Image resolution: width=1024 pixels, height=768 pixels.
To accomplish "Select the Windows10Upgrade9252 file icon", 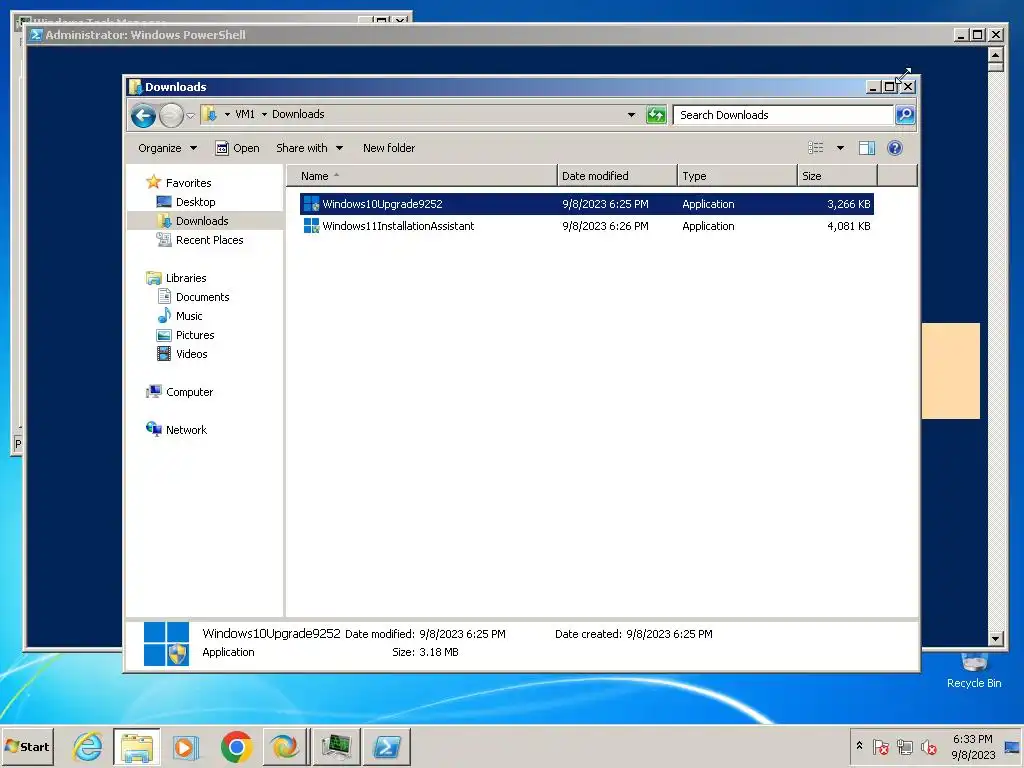I will pyautogui.click(x=312, y=204).
